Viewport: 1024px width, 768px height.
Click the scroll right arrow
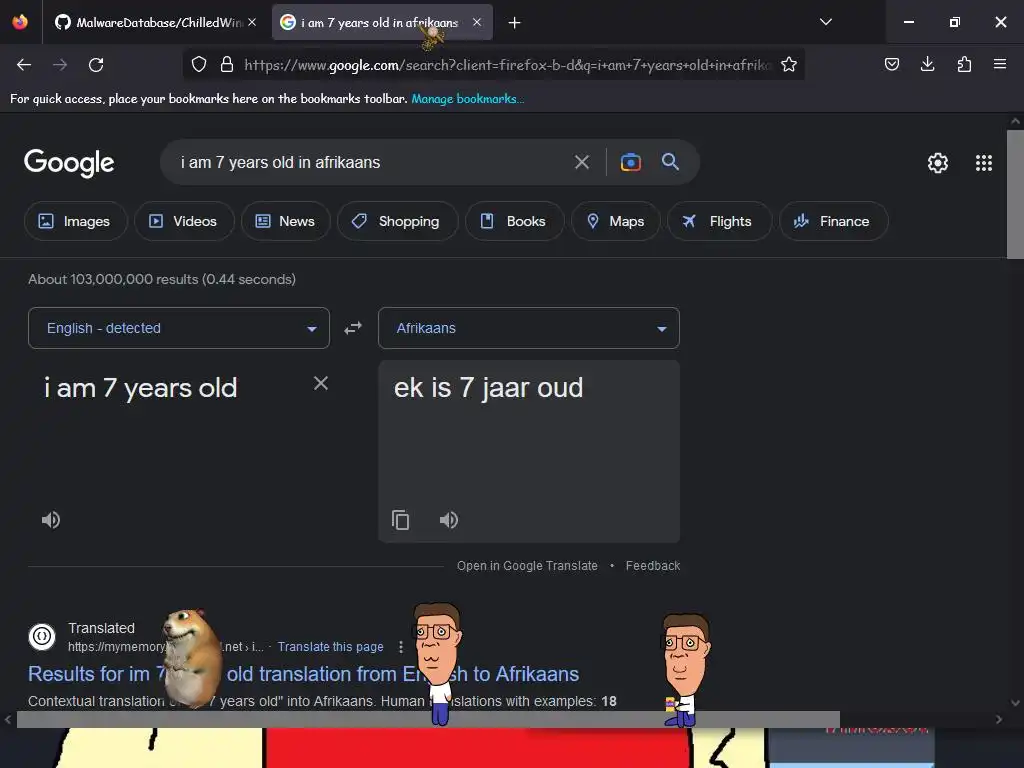coord(999,719)
